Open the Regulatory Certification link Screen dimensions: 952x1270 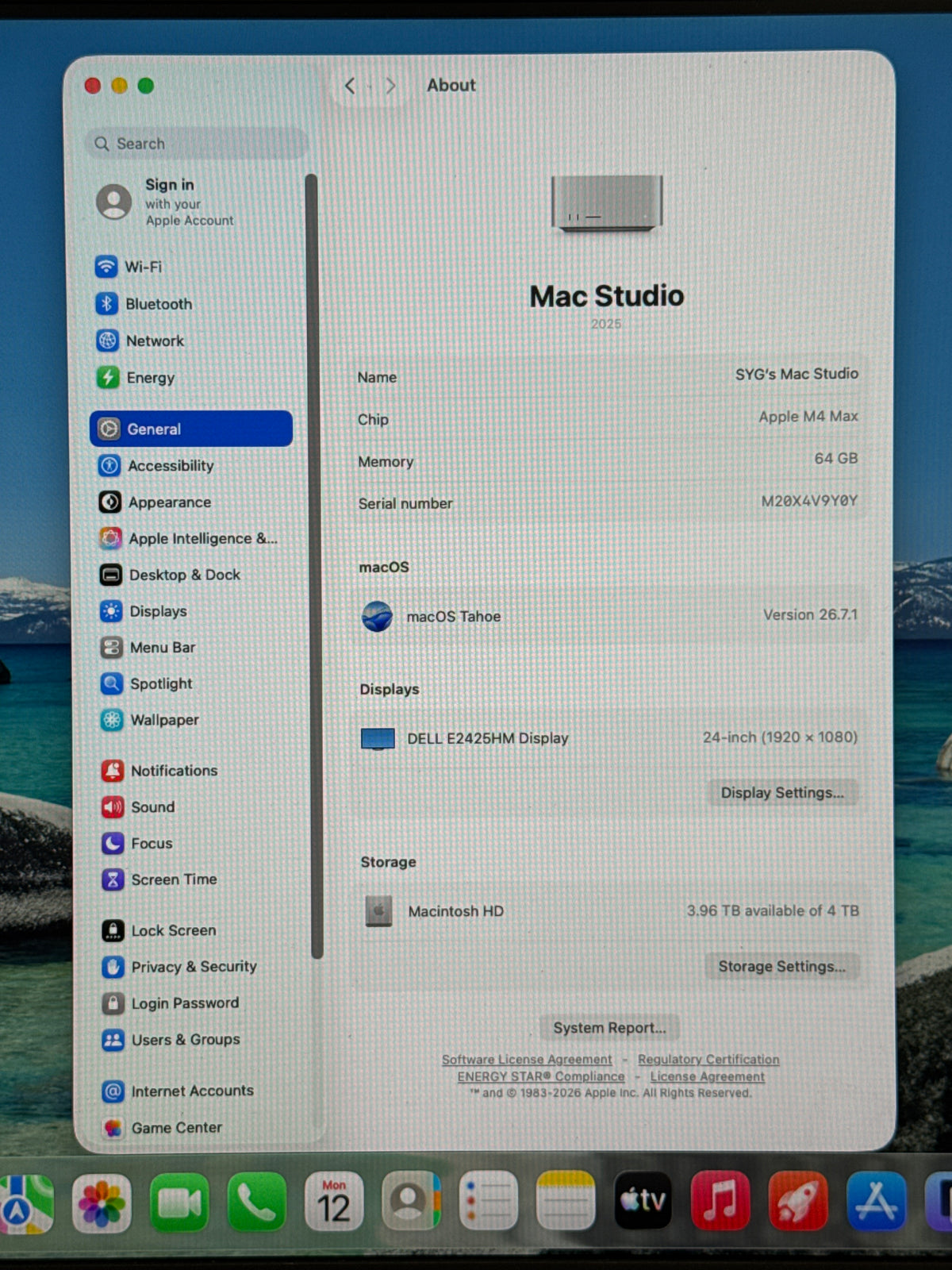point(708,1060)
